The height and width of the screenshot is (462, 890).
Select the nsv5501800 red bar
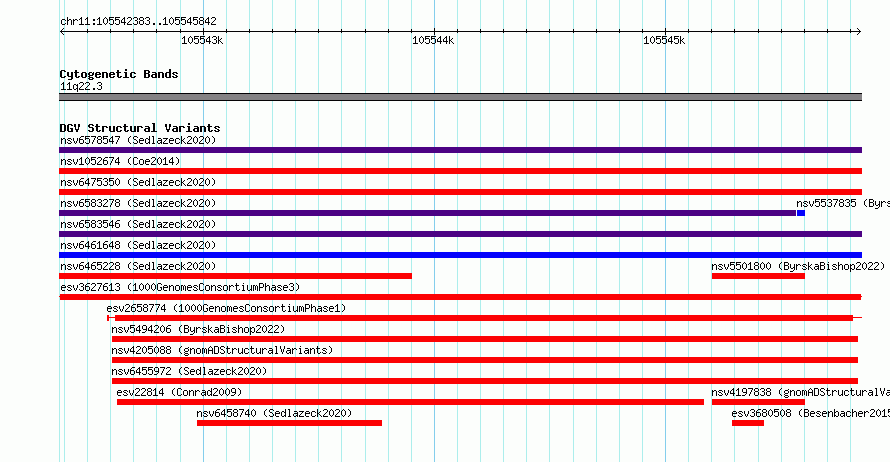758,276
